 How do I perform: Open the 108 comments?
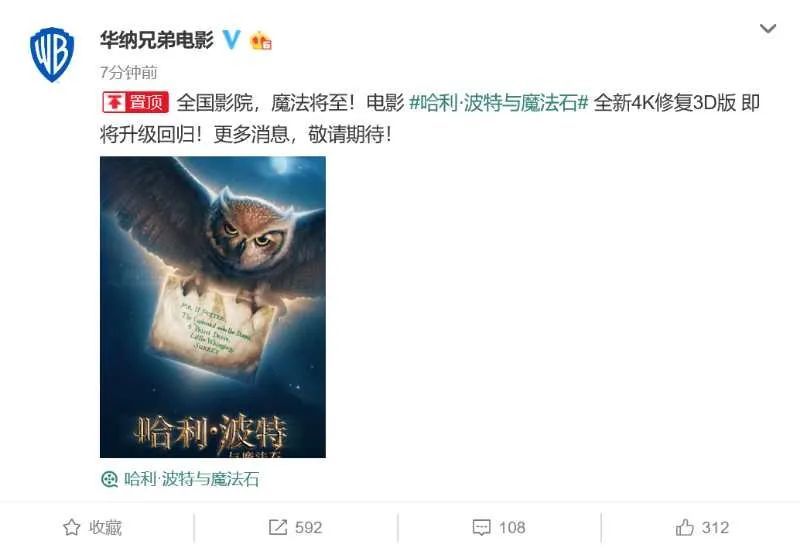click(512, 528)
